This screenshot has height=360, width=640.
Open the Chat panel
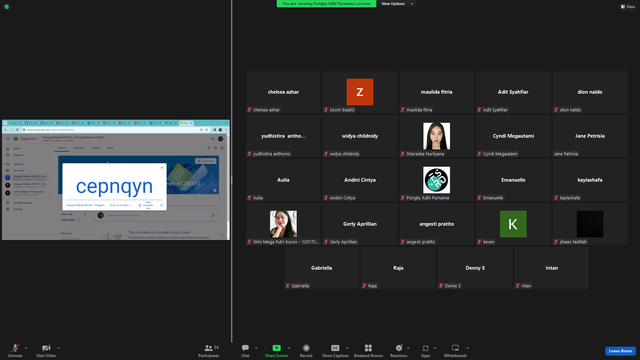(245, 350)
